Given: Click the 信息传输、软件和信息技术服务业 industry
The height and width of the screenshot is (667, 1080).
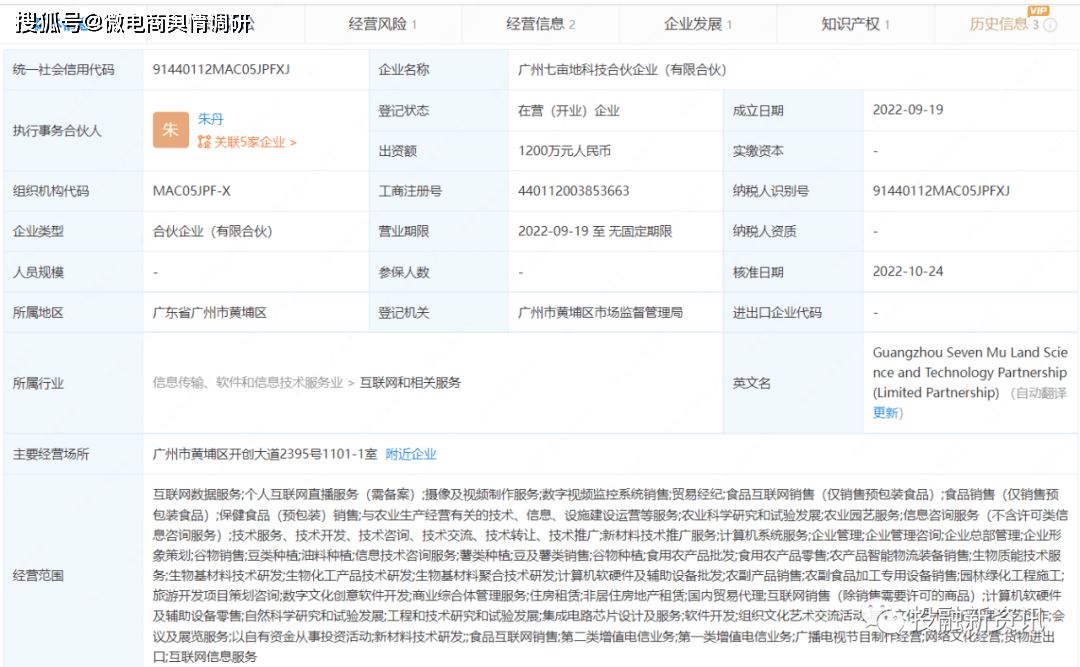Looking at the screenshot, I should [247, 382].
